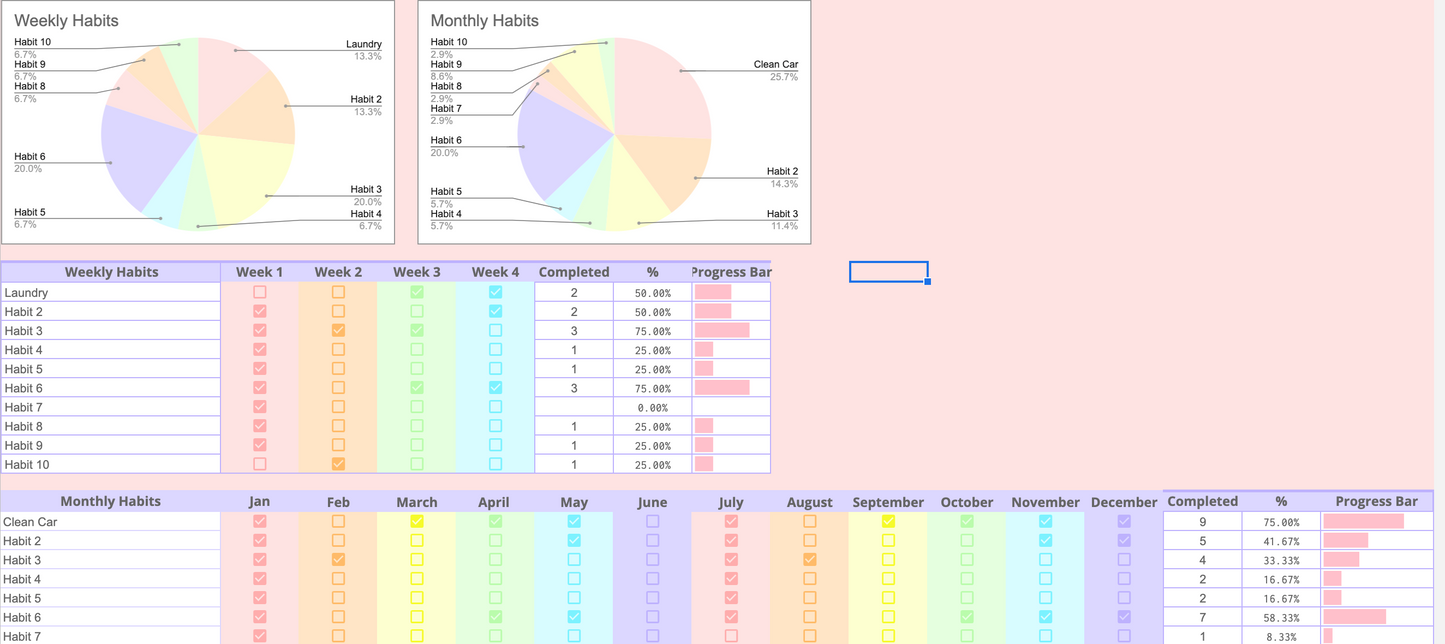The height and width of the screenshot is (644, 1445).
Task: Toggle the Laundry Week 4 checkbox
Action: tap(495, 292)
